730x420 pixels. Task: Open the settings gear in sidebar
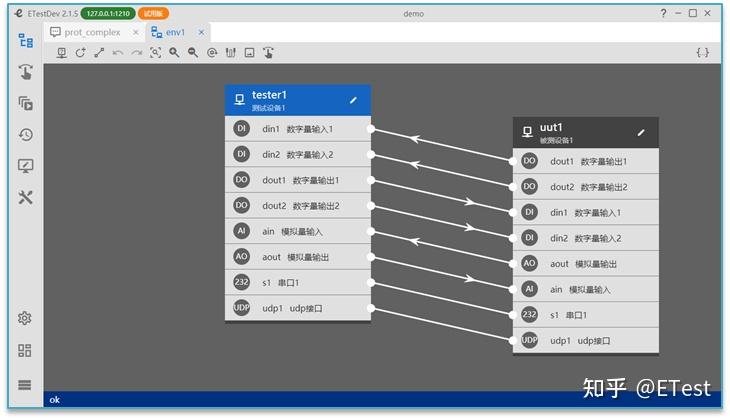tap(25, 318)
